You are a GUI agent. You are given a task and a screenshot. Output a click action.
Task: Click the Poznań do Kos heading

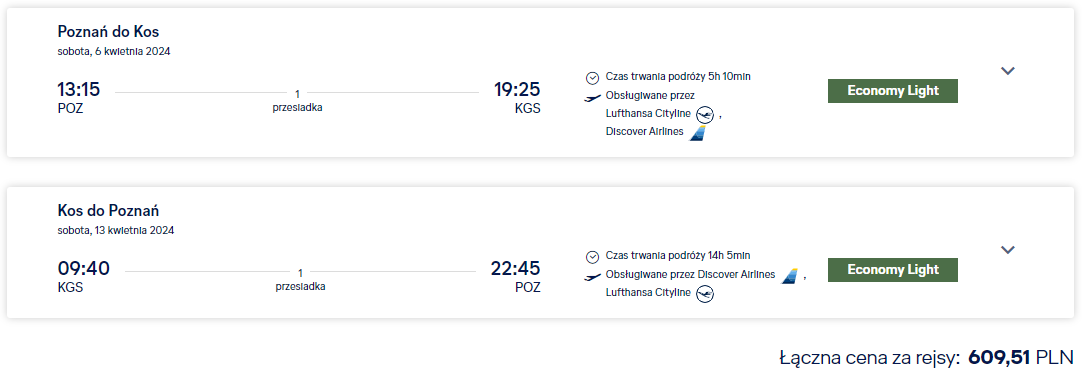tap(108, 32)
